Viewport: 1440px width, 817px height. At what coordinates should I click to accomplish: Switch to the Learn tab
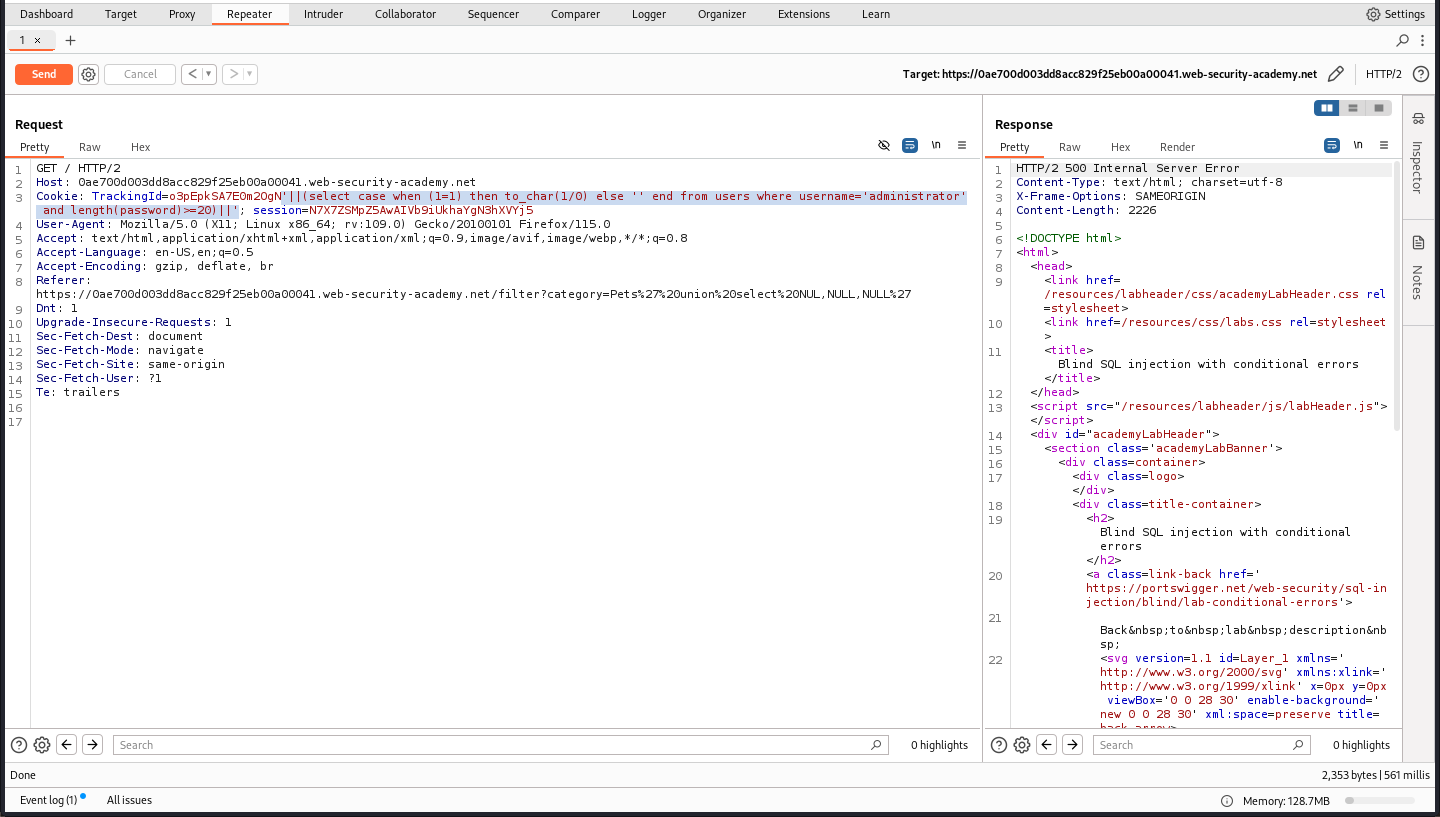pos(876,14)
